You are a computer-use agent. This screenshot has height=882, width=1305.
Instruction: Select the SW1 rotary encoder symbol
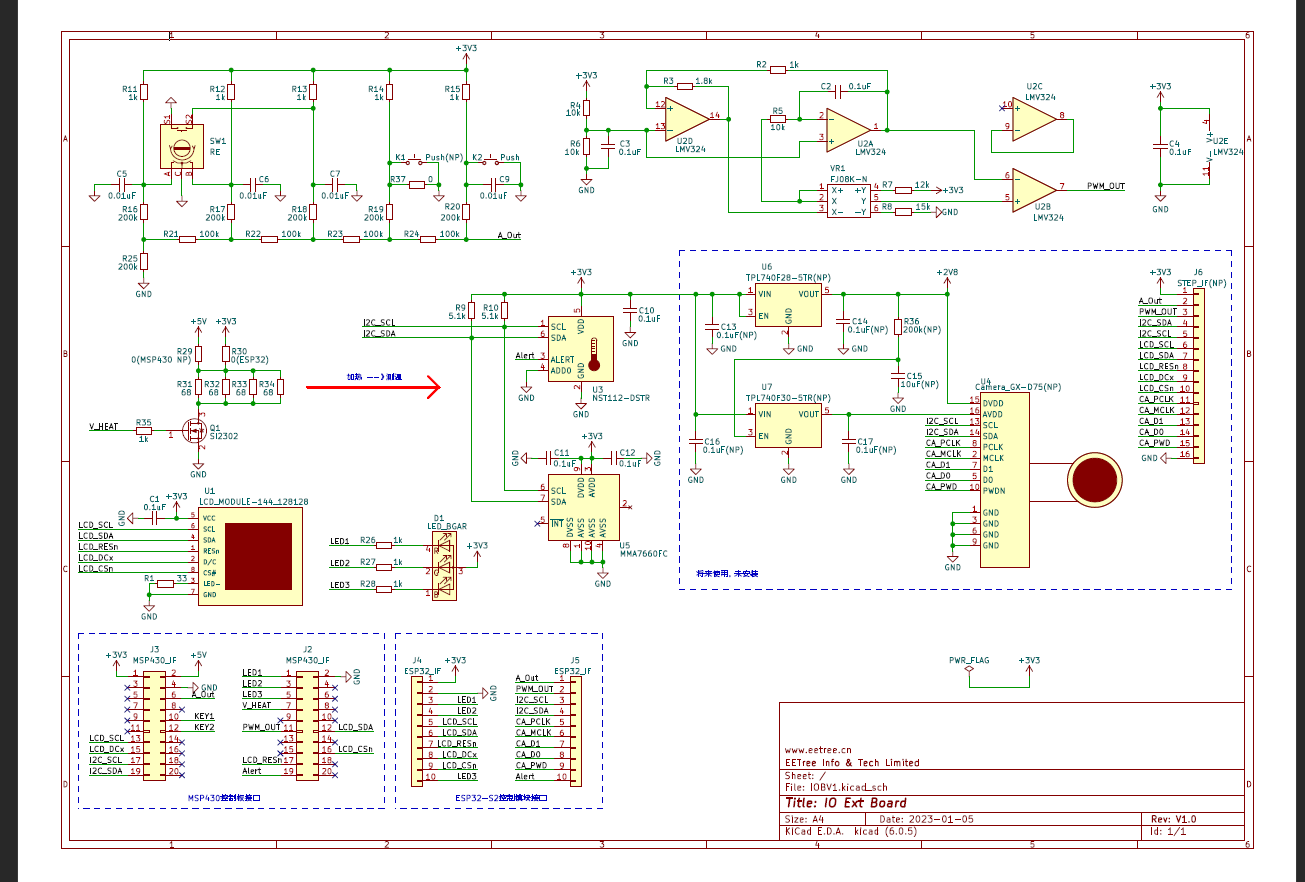tap(182, 146)
